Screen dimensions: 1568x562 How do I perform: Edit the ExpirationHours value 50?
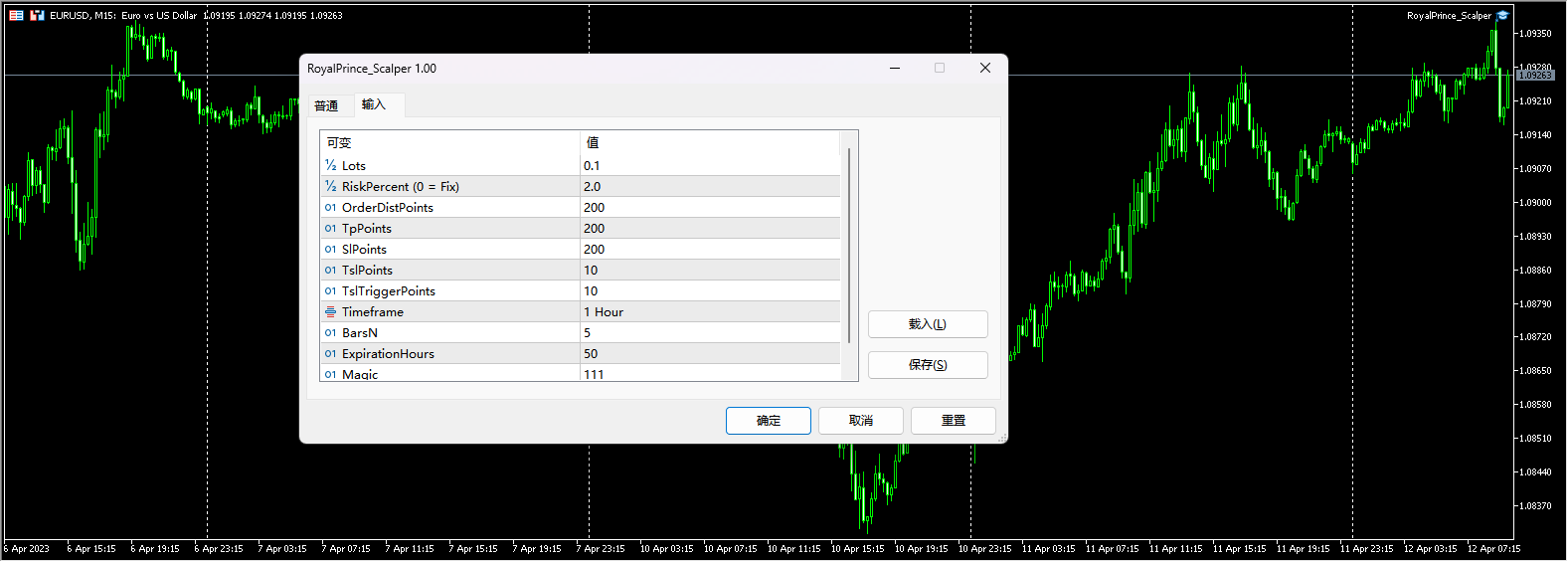coord(710,353)
